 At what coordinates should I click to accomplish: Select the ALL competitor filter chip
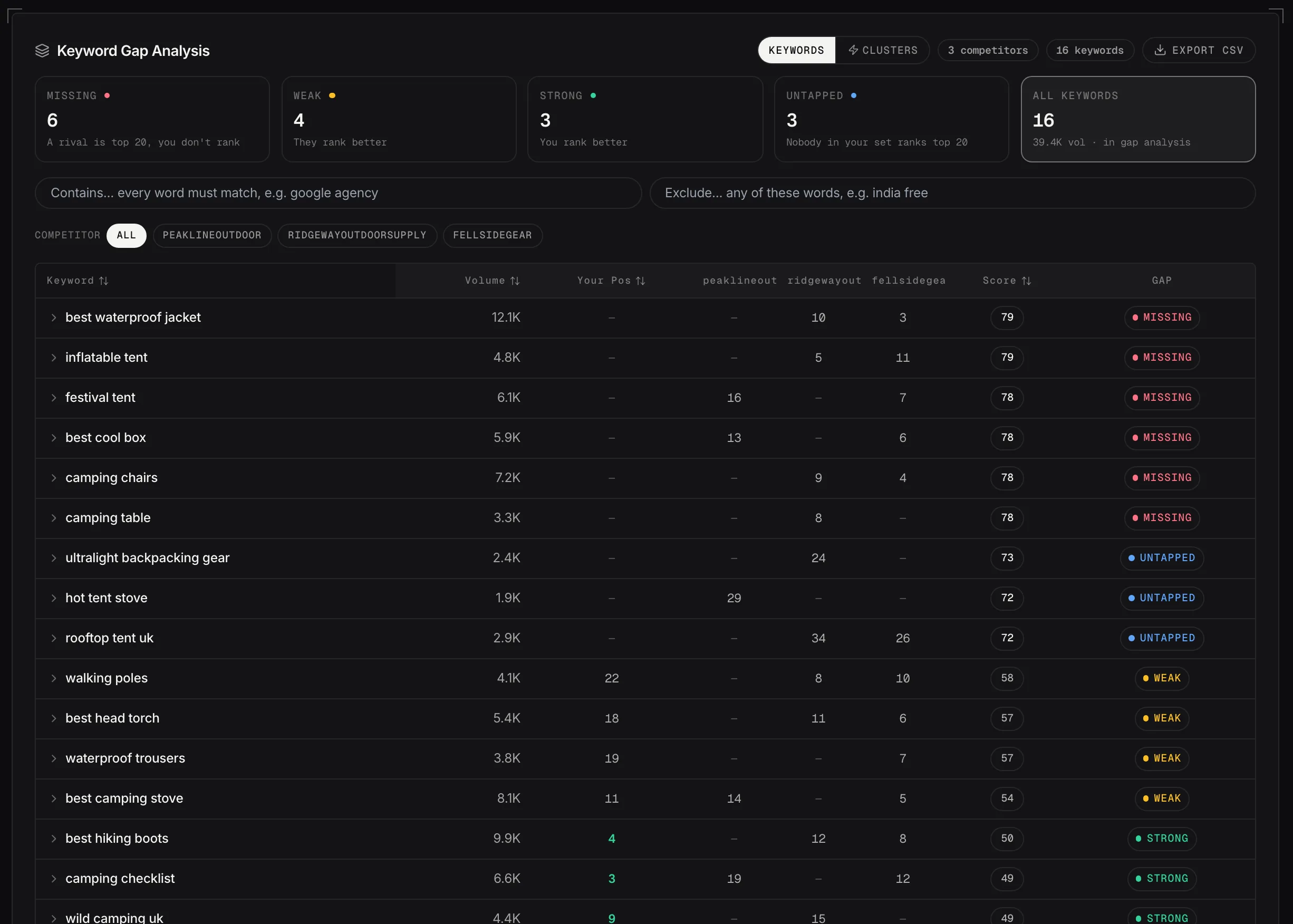pyautogui.click(x=126, y=236)
